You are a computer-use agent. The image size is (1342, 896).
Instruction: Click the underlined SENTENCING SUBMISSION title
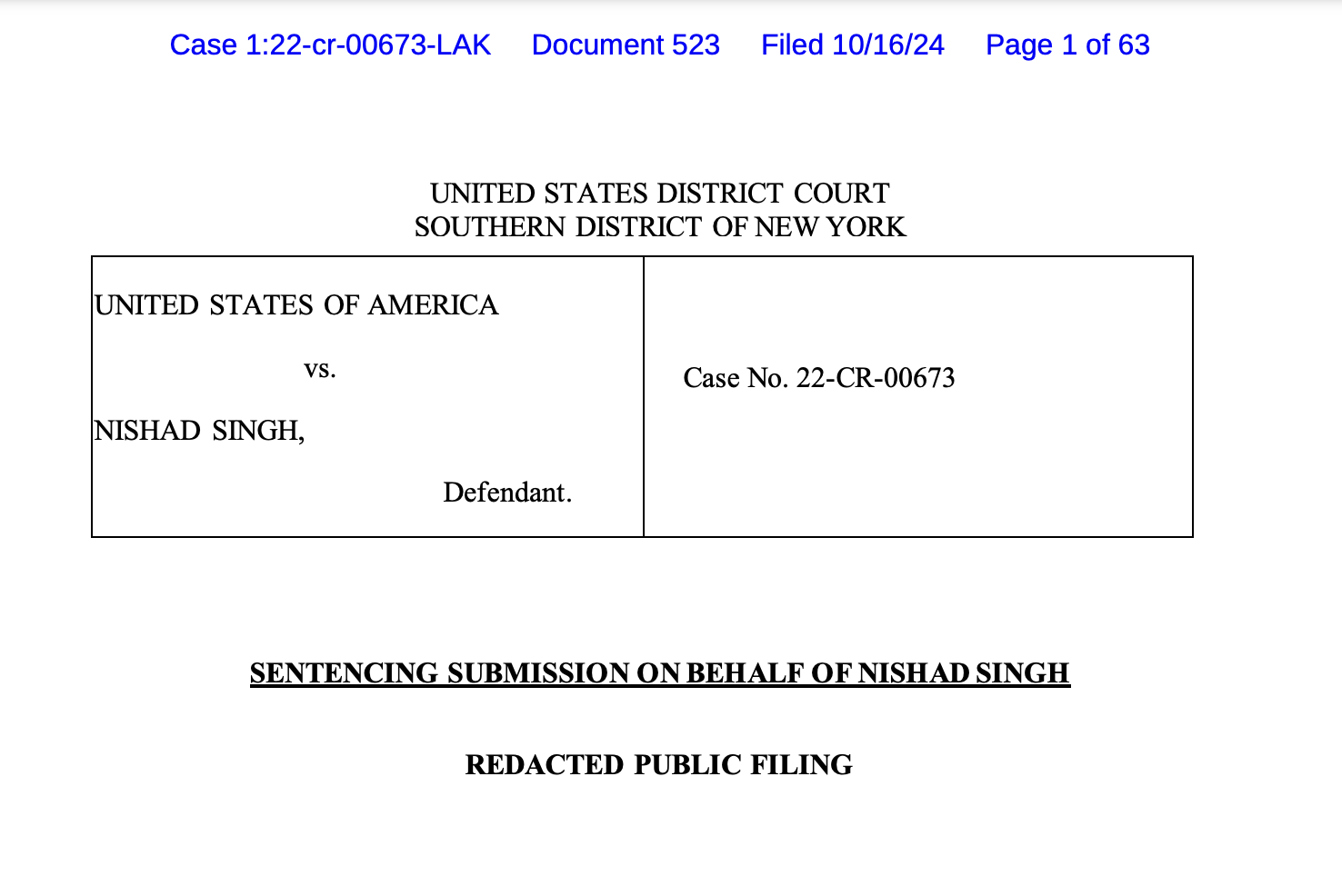point(660,673)
